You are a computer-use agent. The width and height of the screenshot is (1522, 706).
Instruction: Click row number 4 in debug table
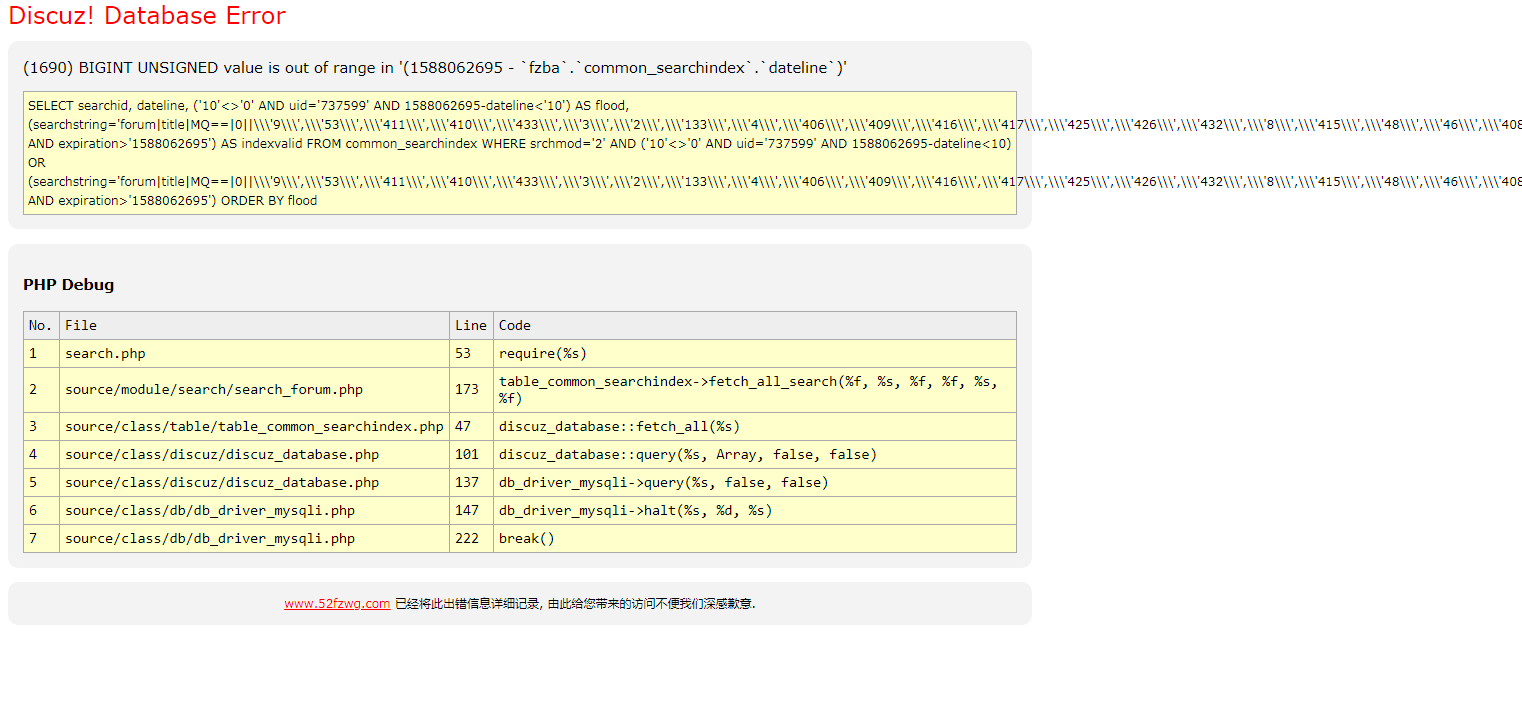[41, 455]
